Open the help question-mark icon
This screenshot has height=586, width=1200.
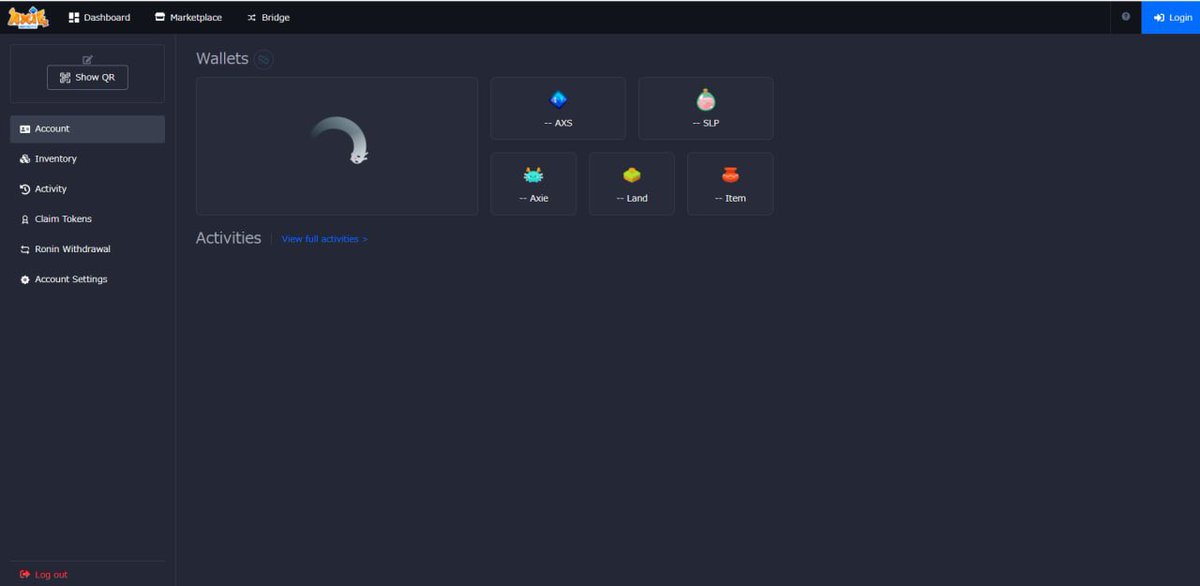pos(1126,17)
